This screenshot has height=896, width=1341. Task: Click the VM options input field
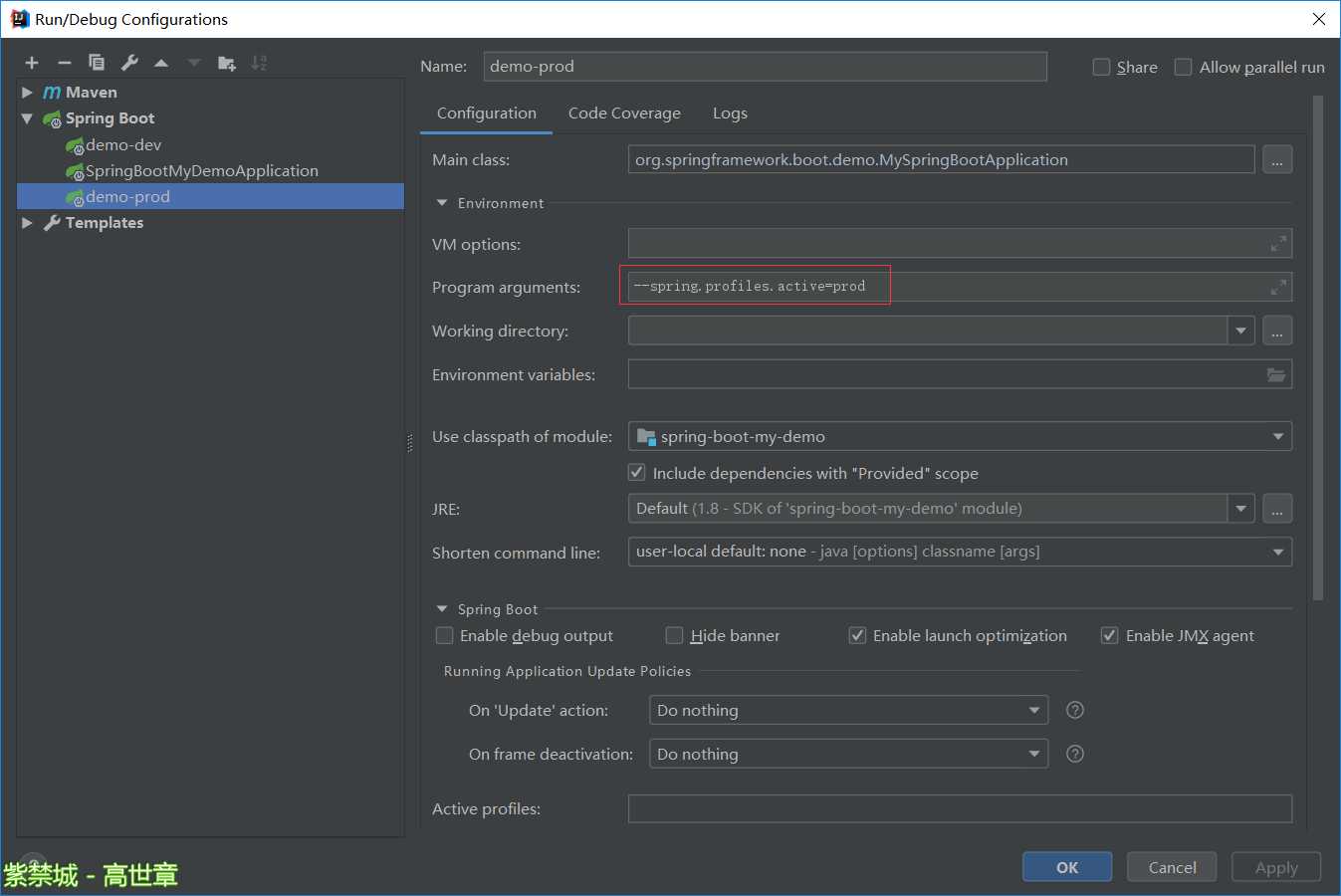960,244
